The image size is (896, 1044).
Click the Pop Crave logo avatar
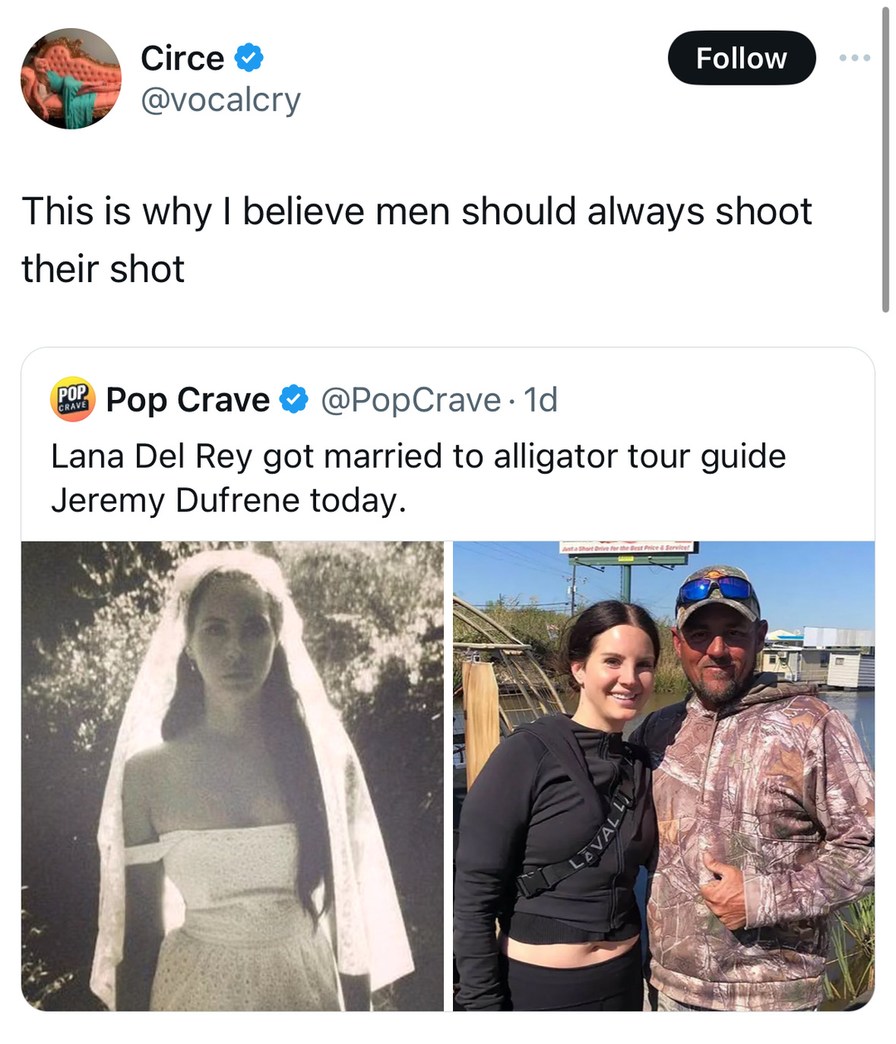coord(72,400)
